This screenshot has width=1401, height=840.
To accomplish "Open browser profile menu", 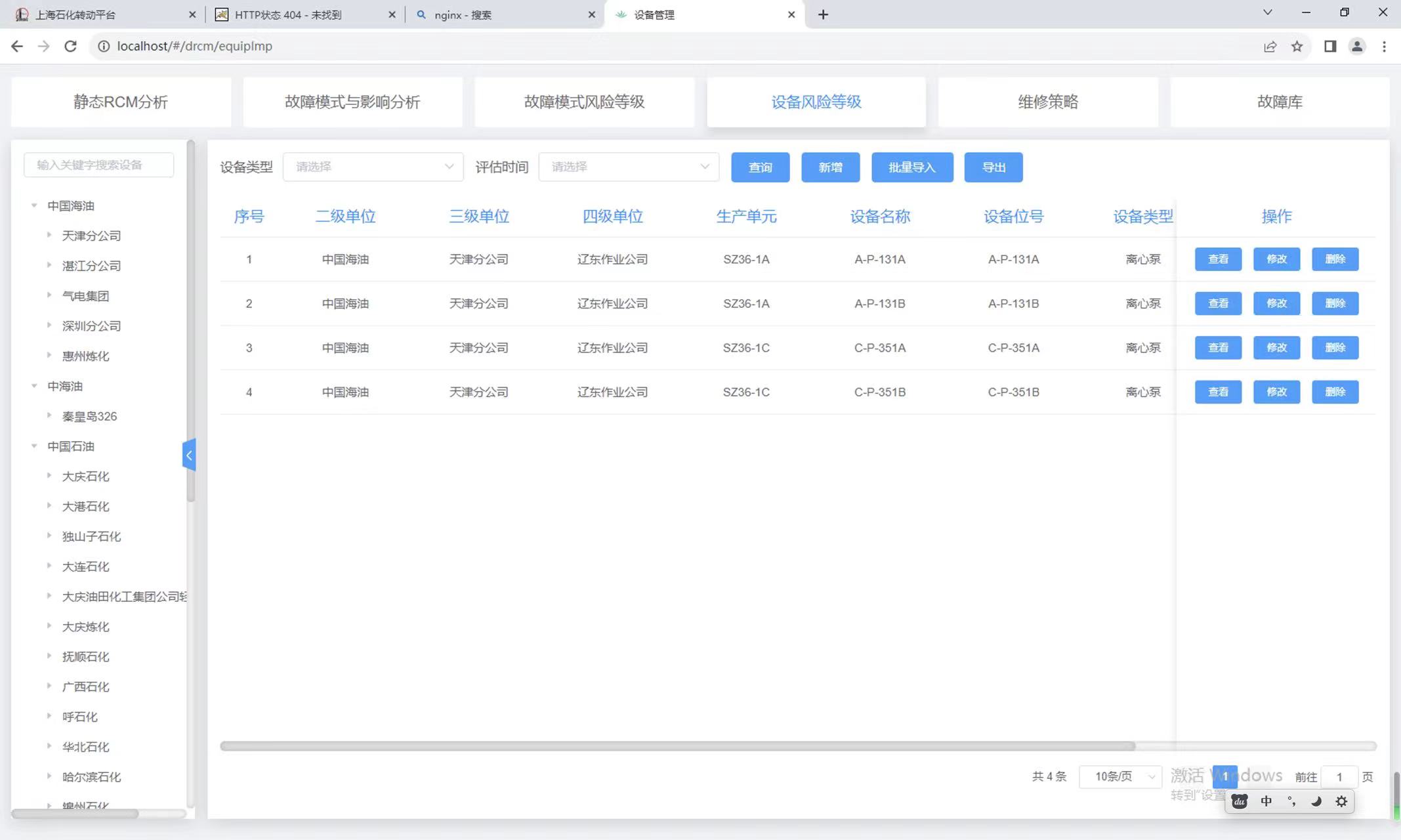I will [x=1357, y=46].
